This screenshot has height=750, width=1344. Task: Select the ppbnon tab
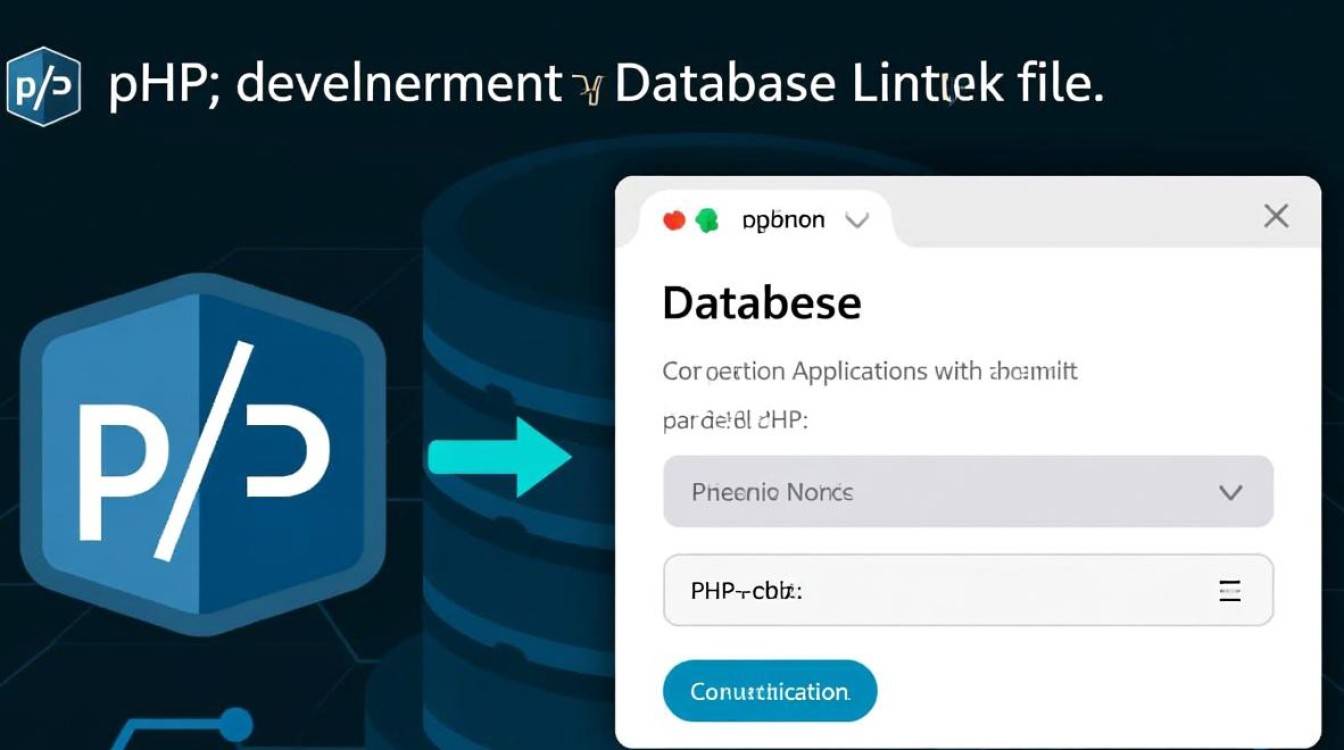(x=783, y=221)
